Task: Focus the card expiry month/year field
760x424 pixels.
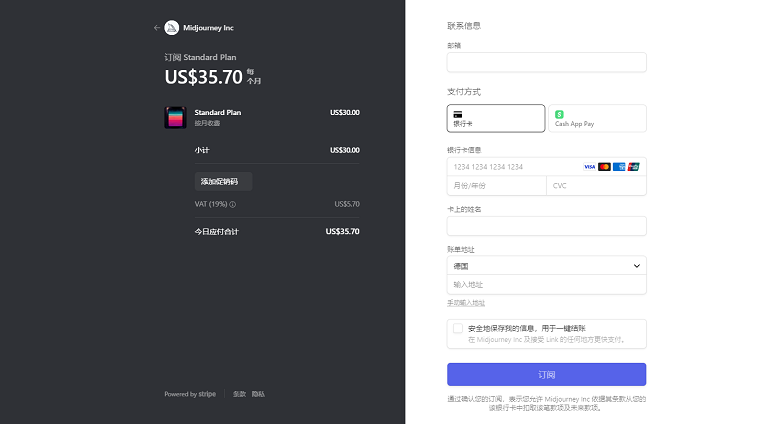Action: pos(497,186)
